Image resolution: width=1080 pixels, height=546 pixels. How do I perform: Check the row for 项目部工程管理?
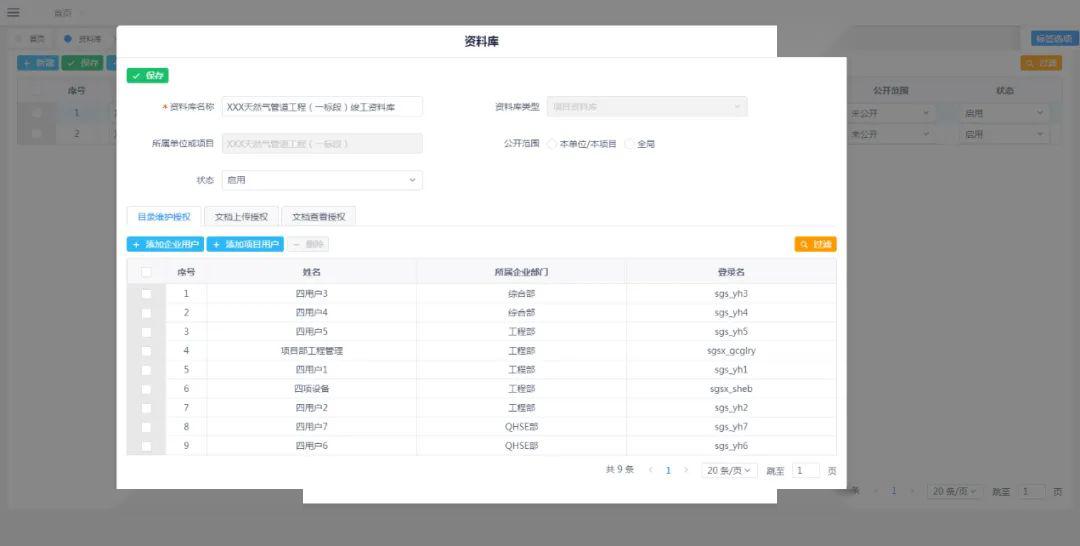146,351
